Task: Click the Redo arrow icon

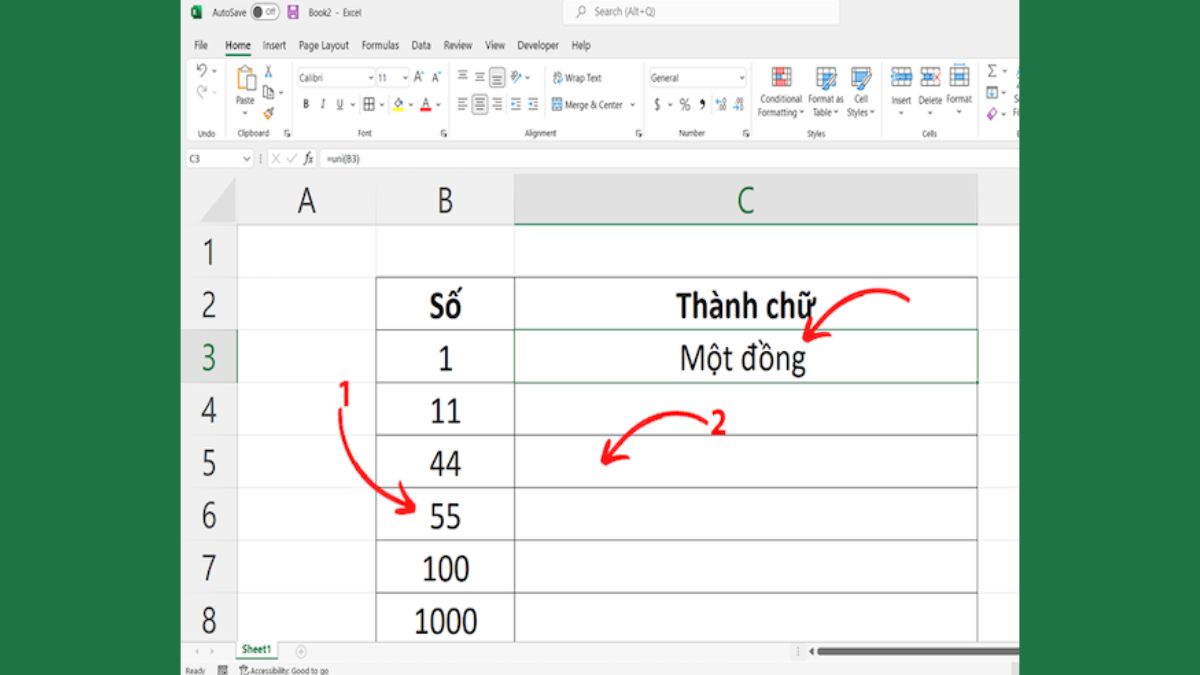Action: [202, 92]
